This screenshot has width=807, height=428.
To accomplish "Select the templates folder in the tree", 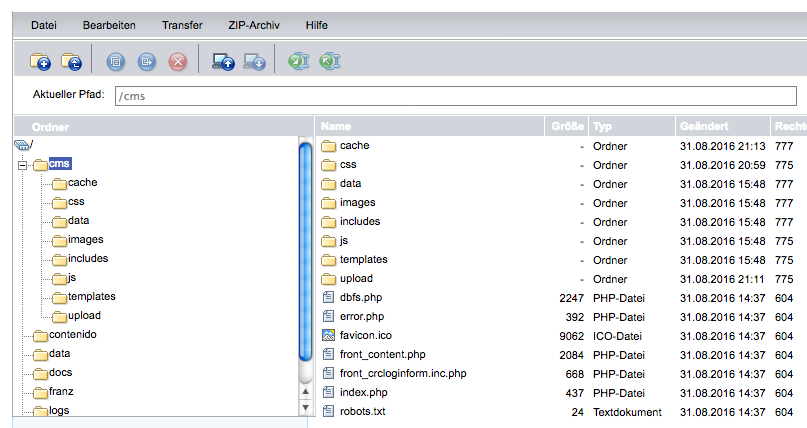I will coord(91,296).
